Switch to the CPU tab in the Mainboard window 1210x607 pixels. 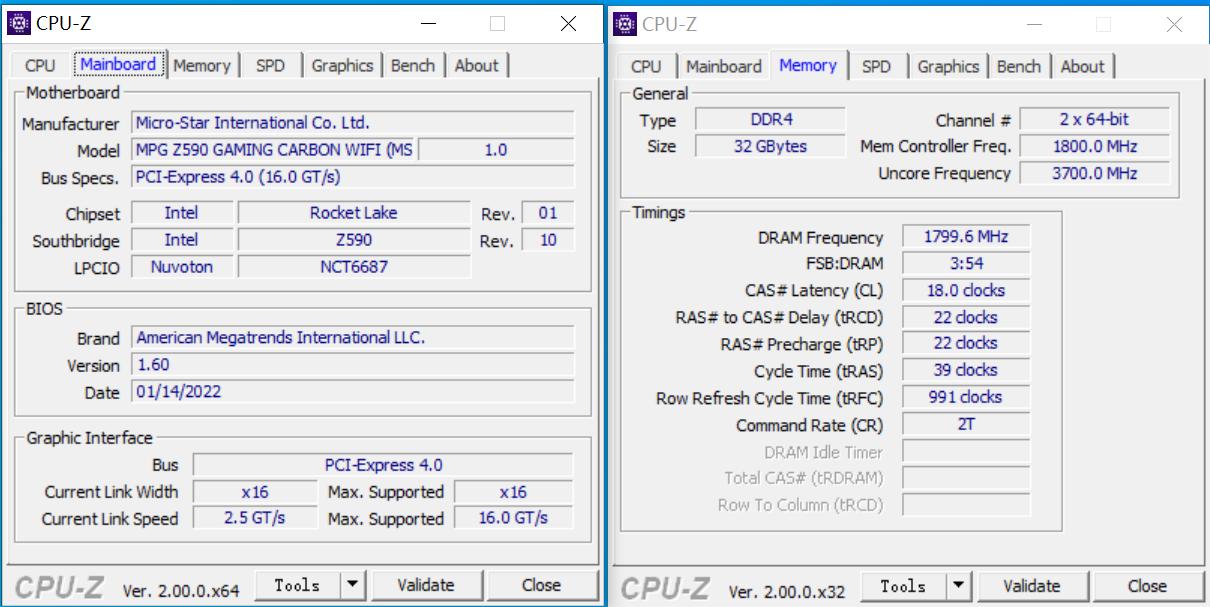[40, 65]
